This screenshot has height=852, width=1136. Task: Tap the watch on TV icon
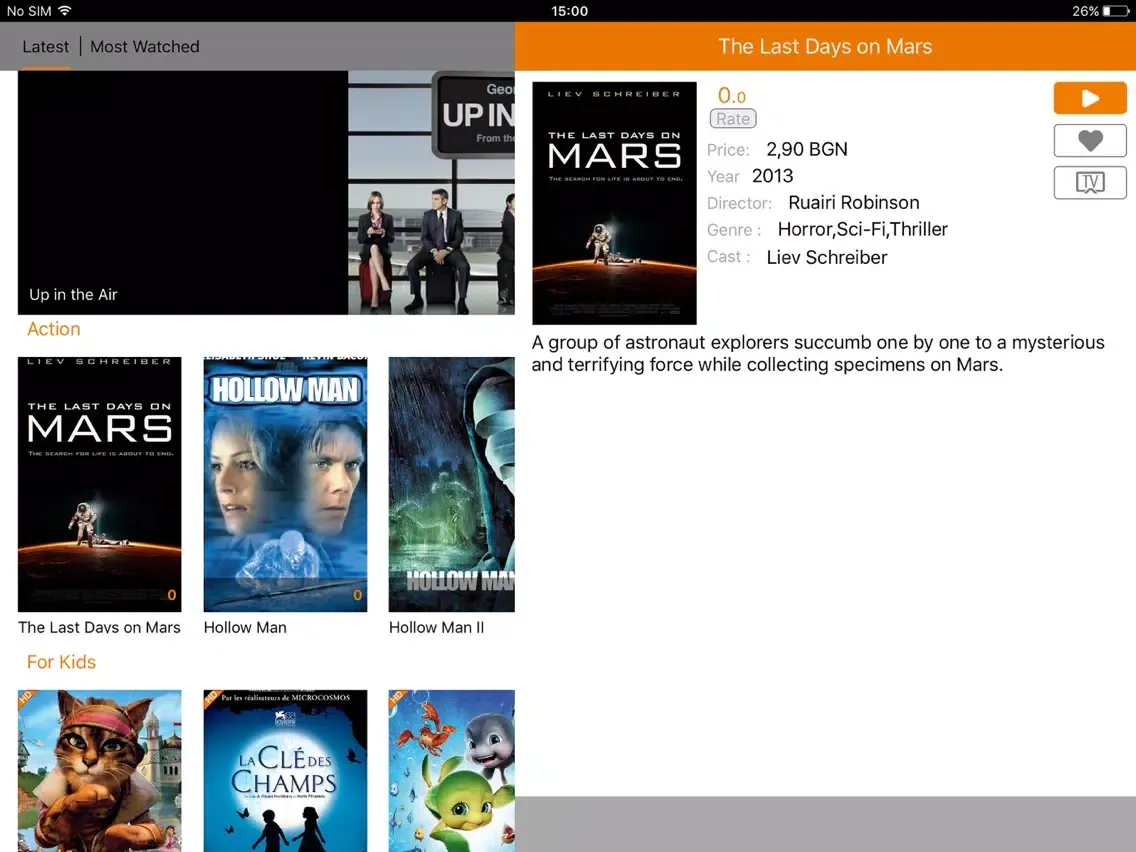pos(1090,182)
